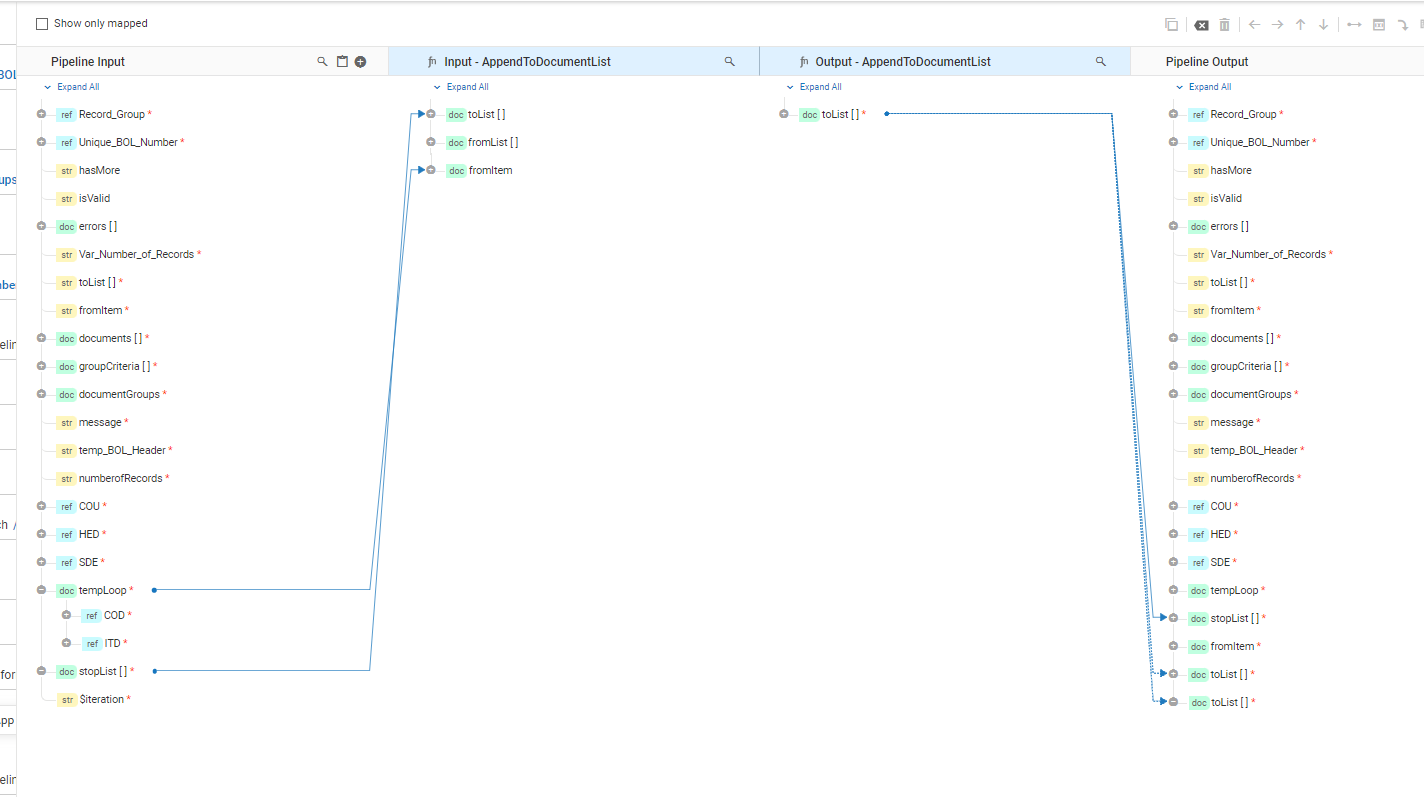Click the clear mapping icon in the toolbar
Screen dimensions: 1424x797
click(1202, 24)
